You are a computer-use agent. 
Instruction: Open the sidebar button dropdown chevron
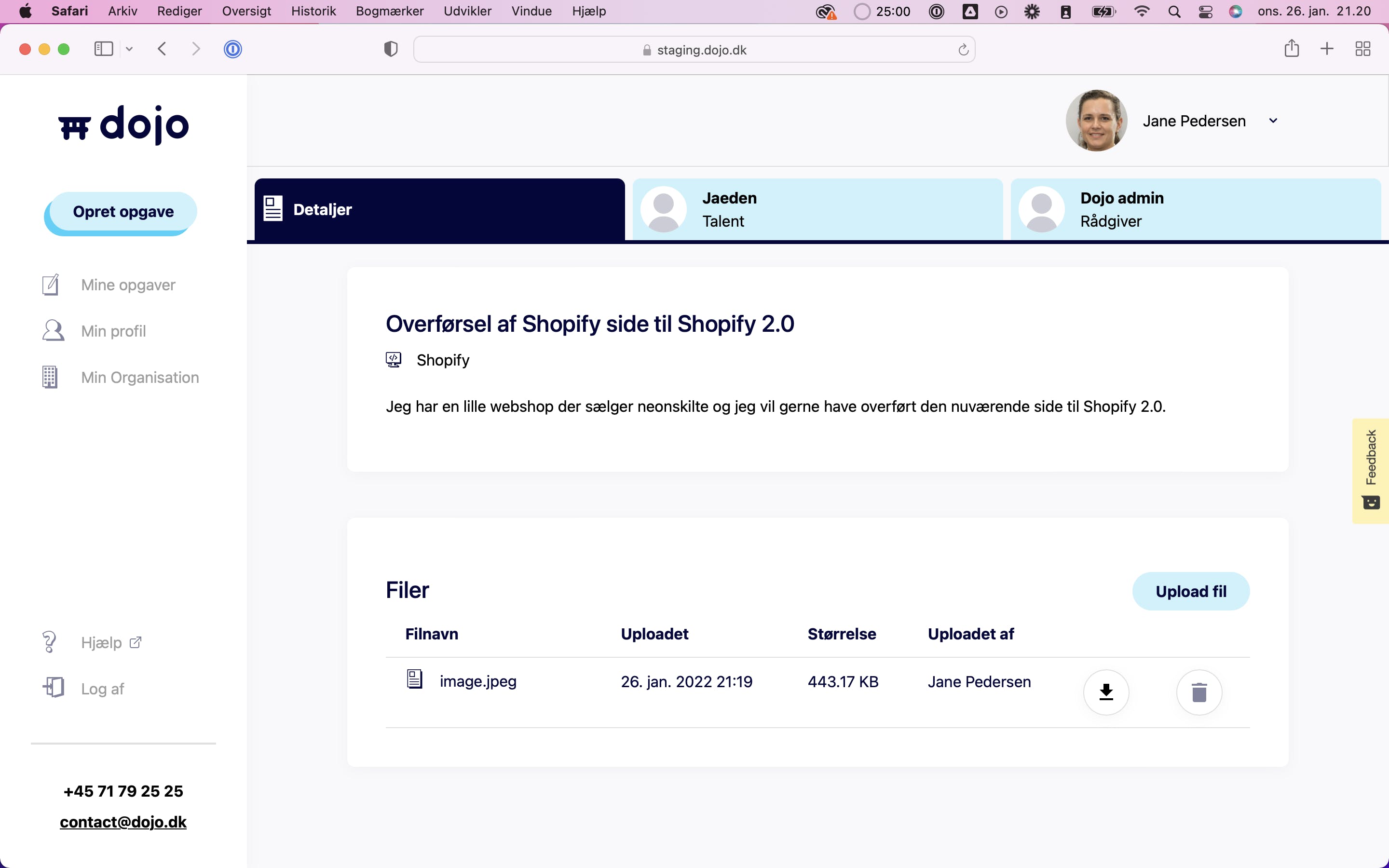pyautogui.click(x=129, y=49)
